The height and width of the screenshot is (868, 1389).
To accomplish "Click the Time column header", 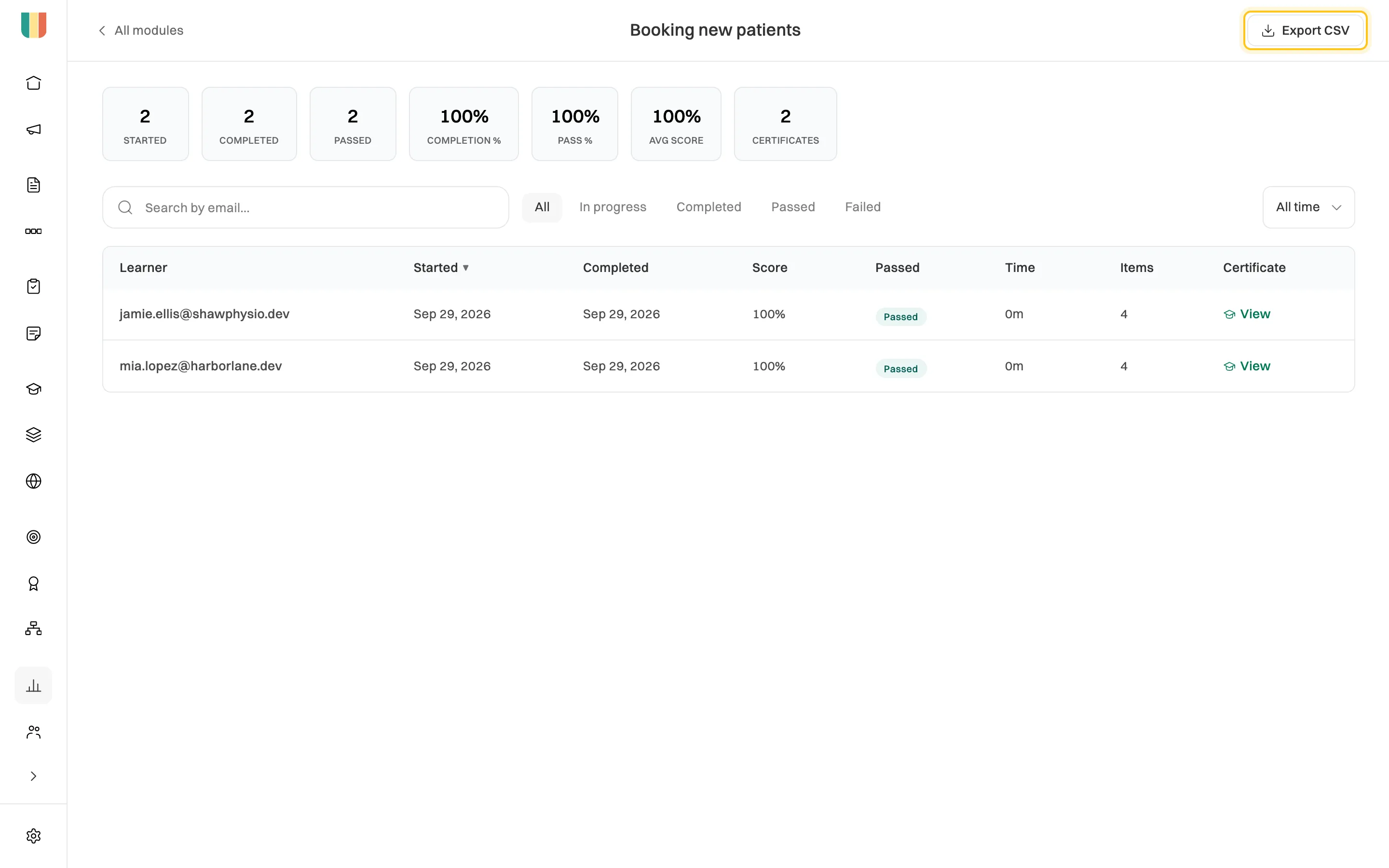I will pyautogui.click(x=1020, y=268).
